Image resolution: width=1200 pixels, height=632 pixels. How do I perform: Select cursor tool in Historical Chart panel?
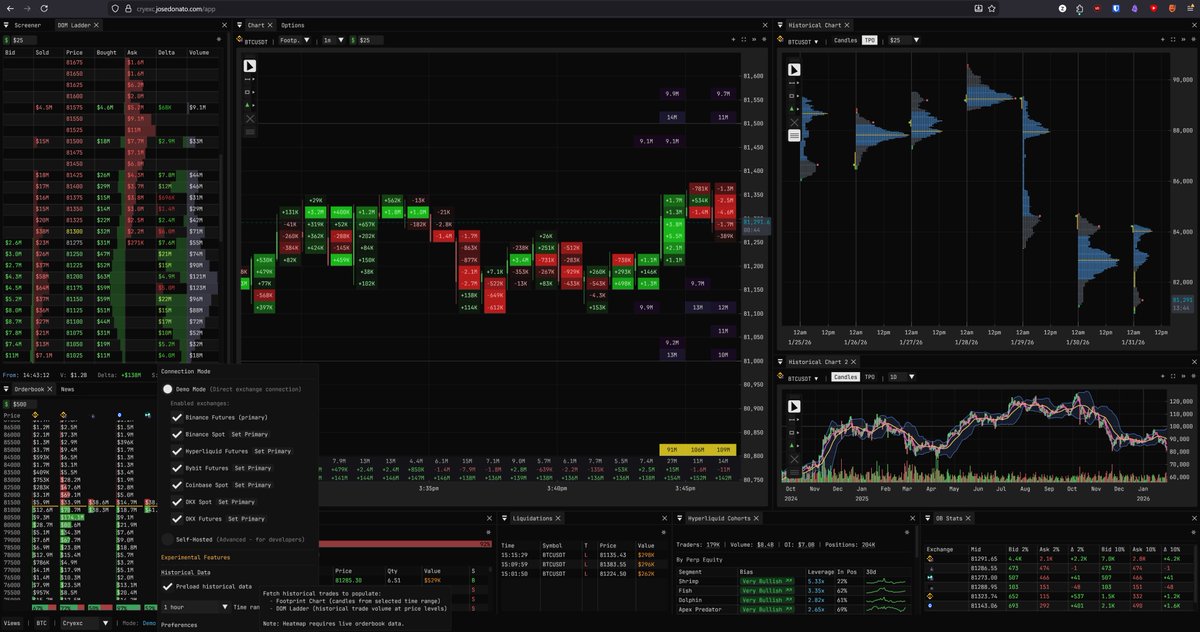point(794,69)
